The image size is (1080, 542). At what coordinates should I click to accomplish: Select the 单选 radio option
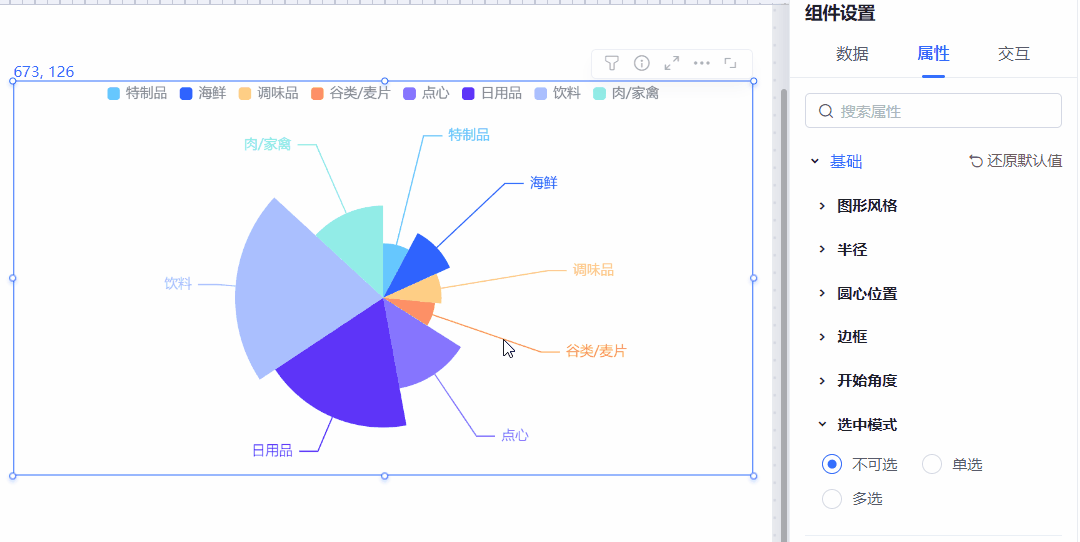pos(932,464)
